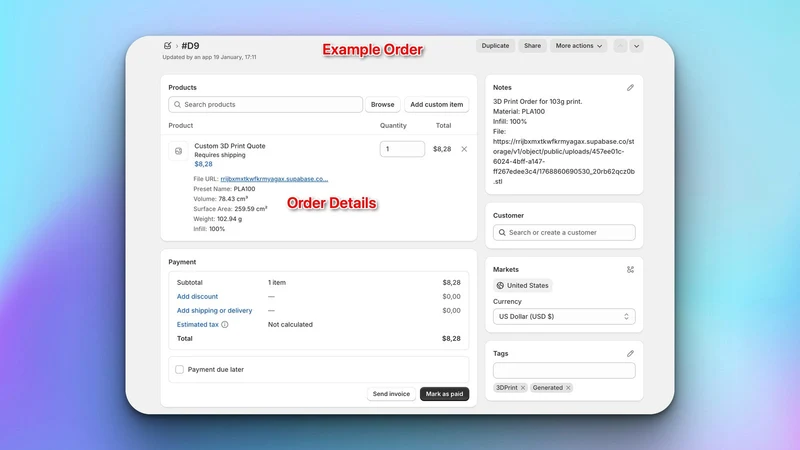800x450 pixels.
Task: Click the Add discount link
Action: (197, 296)
